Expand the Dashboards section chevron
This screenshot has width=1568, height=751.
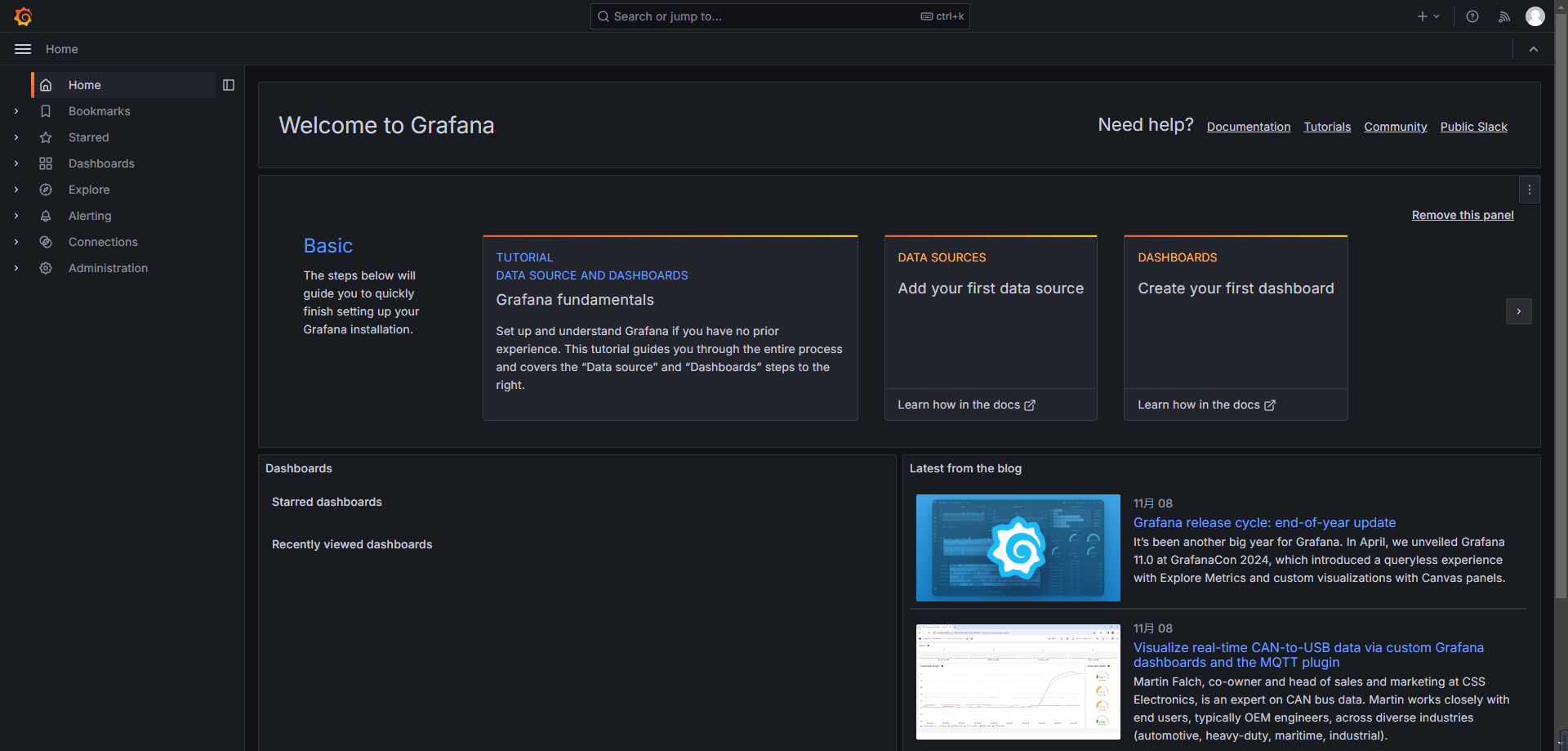16,163
